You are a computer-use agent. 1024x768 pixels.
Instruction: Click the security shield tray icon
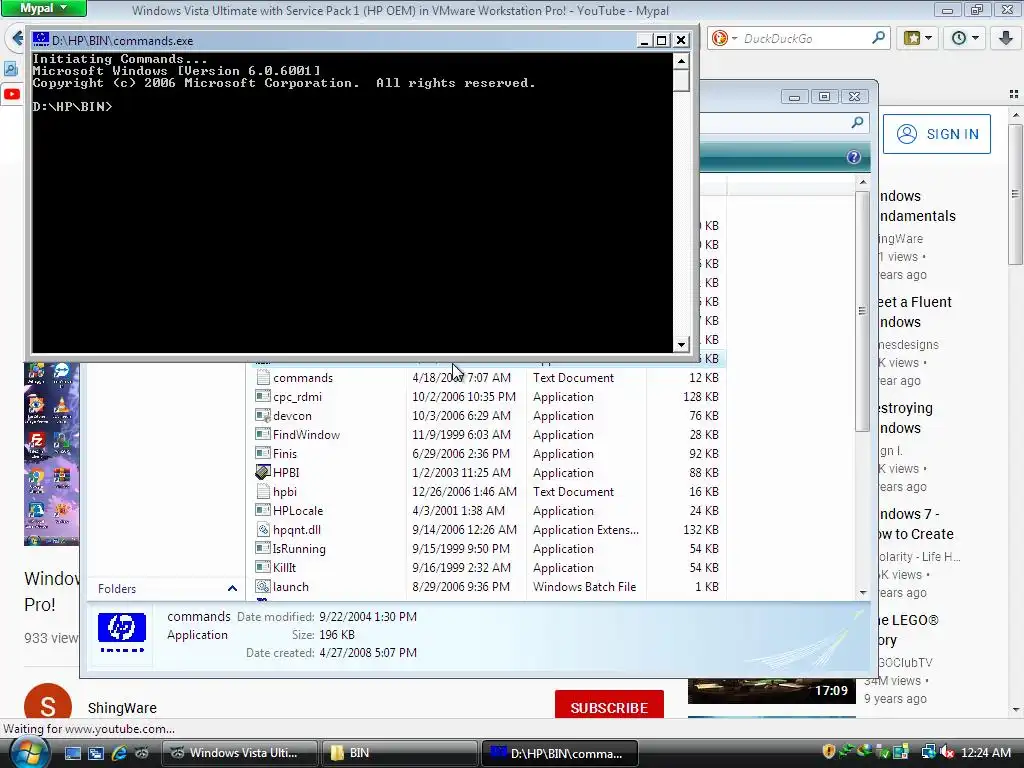(829, 752)
